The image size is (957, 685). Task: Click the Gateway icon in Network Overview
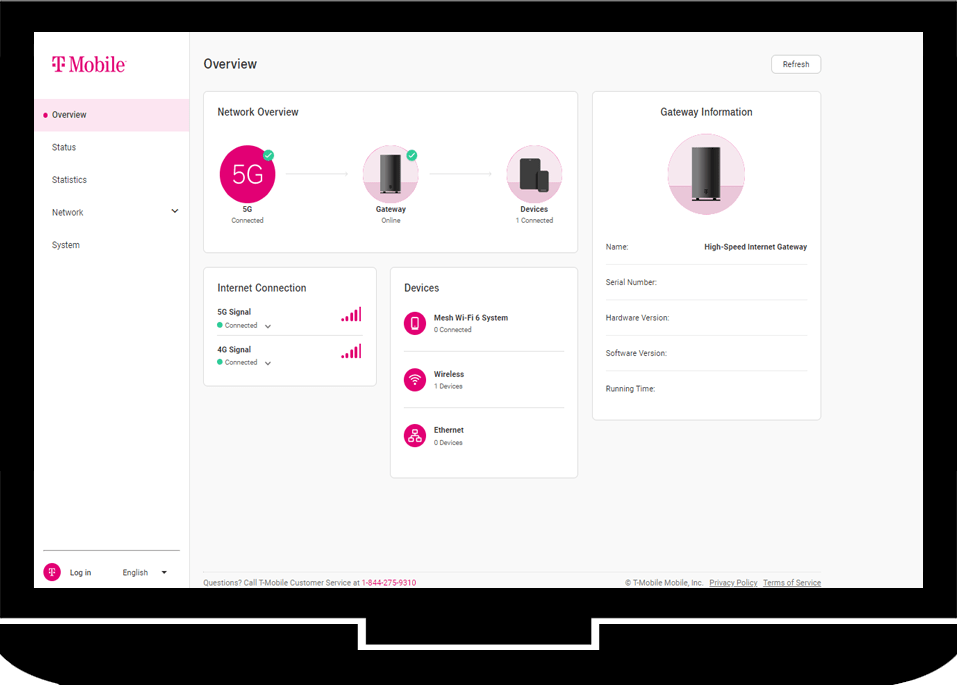[x=390, y=174]
